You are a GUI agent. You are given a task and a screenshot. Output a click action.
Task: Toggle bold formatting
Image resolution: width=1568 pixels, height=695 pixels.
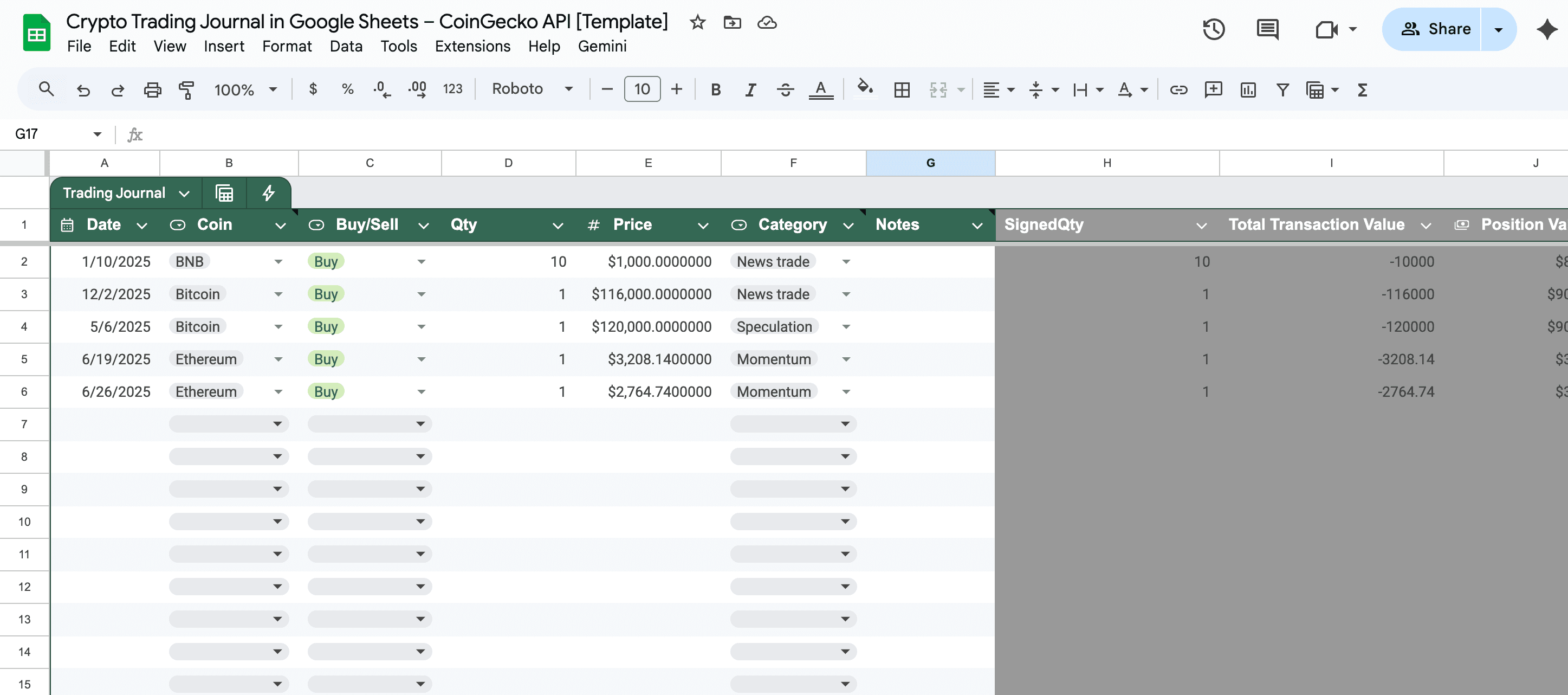point(715,89)
